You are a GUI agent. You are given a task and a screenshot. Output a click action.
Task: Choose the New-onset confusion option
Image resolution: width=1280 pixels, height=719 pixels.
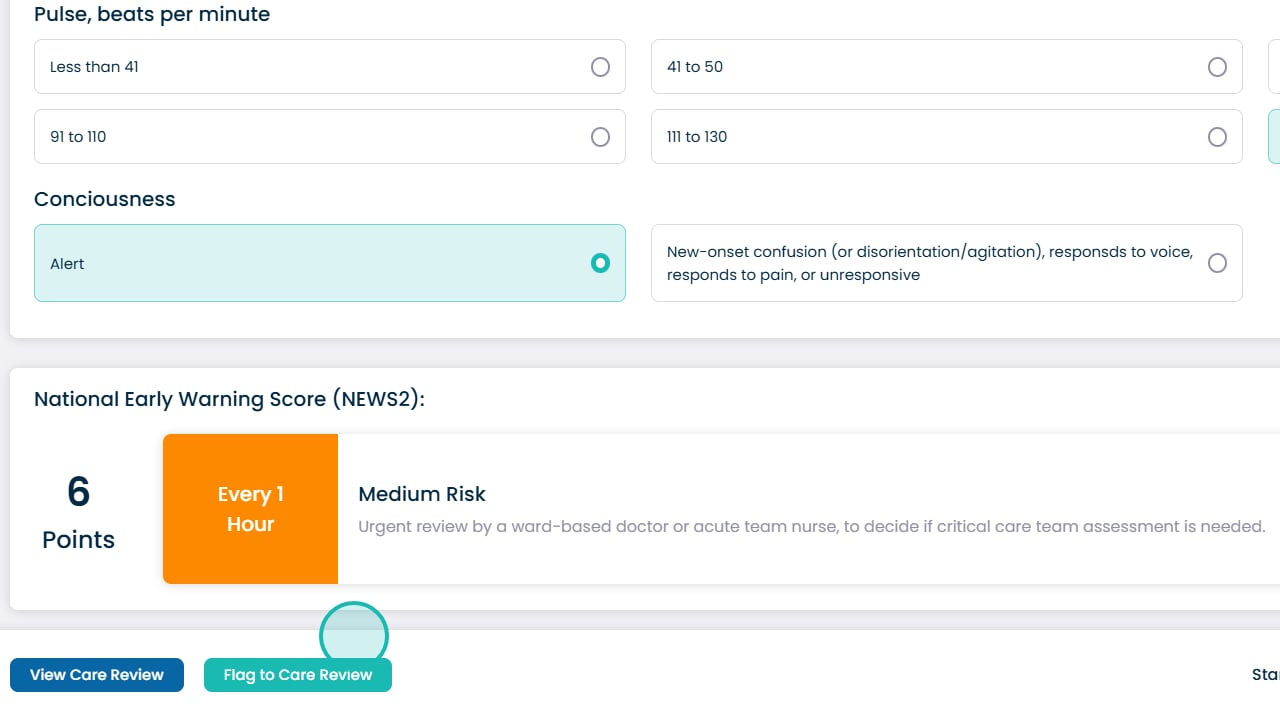(946, 263)
